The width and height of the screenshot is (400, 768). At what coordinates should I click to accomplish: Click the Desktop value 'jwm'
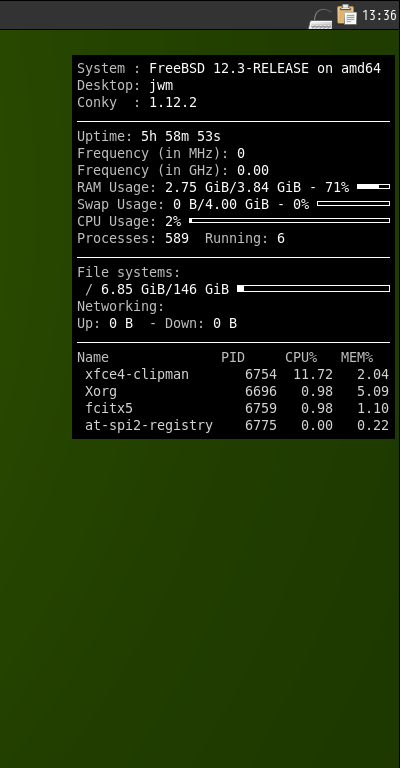(161, 86)
